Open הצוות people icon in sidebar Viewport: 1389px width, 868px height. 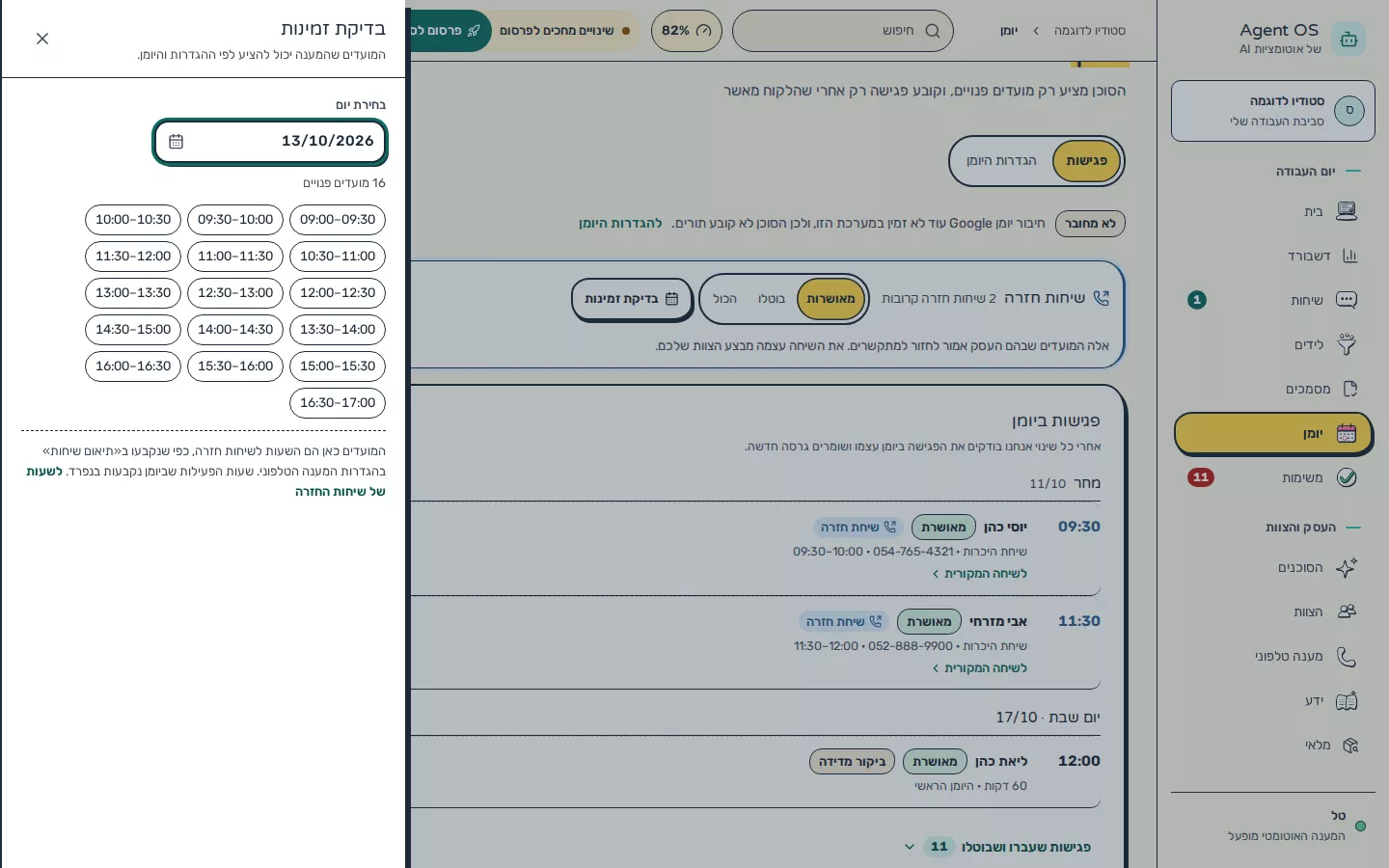pos(1347,611)
